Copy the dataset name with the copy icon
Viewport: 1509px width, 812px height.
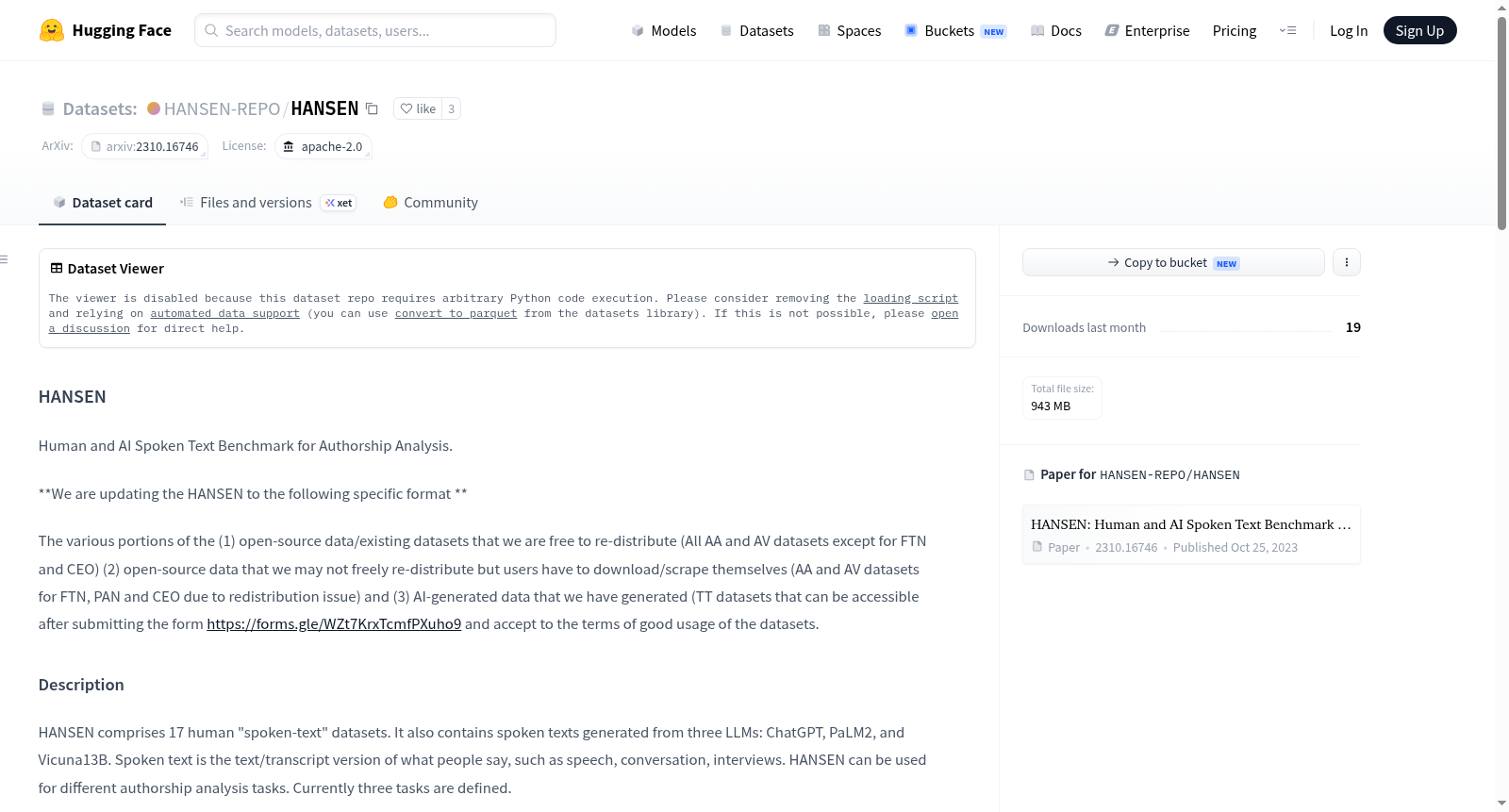[372, 108]
